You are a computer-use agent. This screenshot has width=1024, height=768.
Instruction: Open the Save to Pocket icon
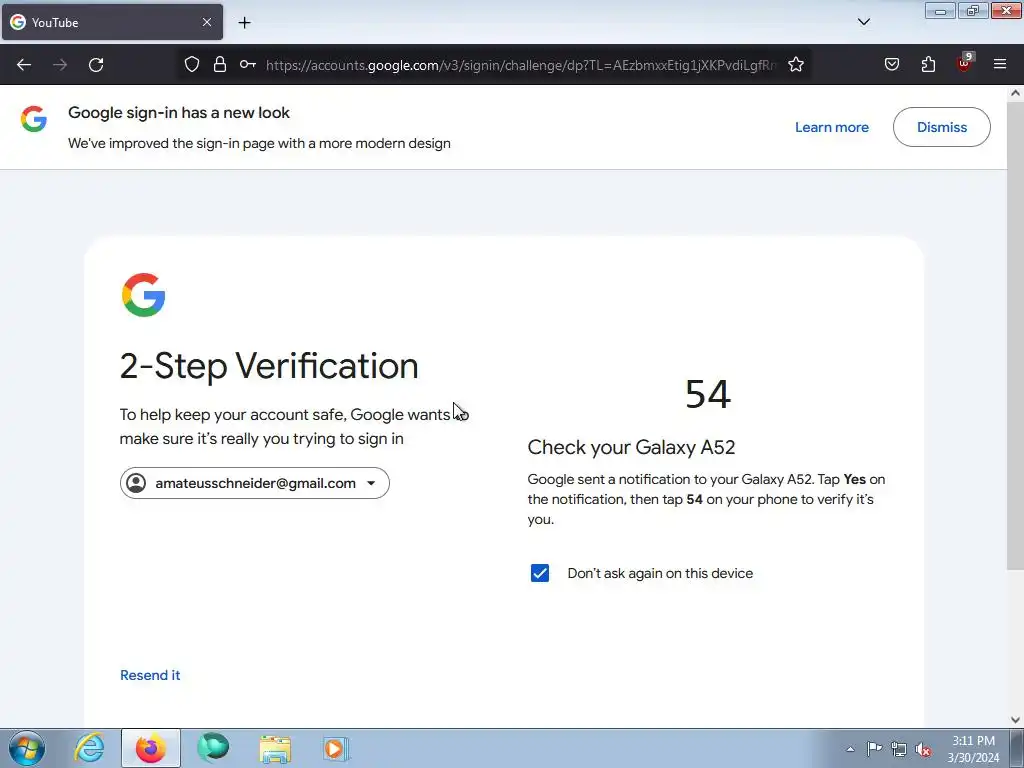(x=891, y=64)
